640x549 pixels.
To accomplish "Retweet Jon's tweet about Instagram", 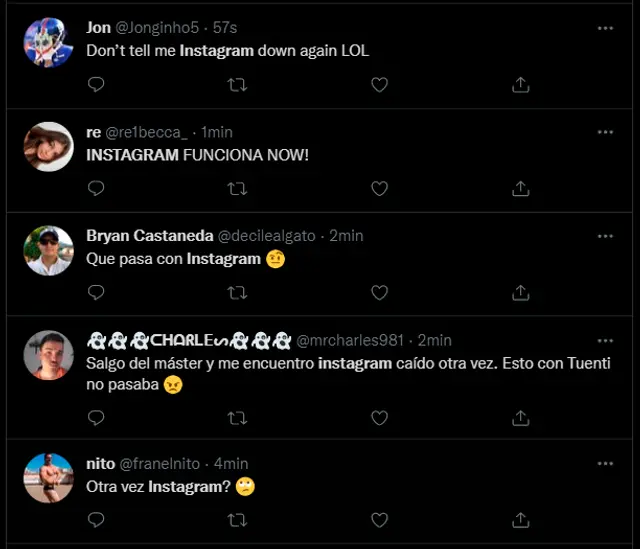I will 238,85.
